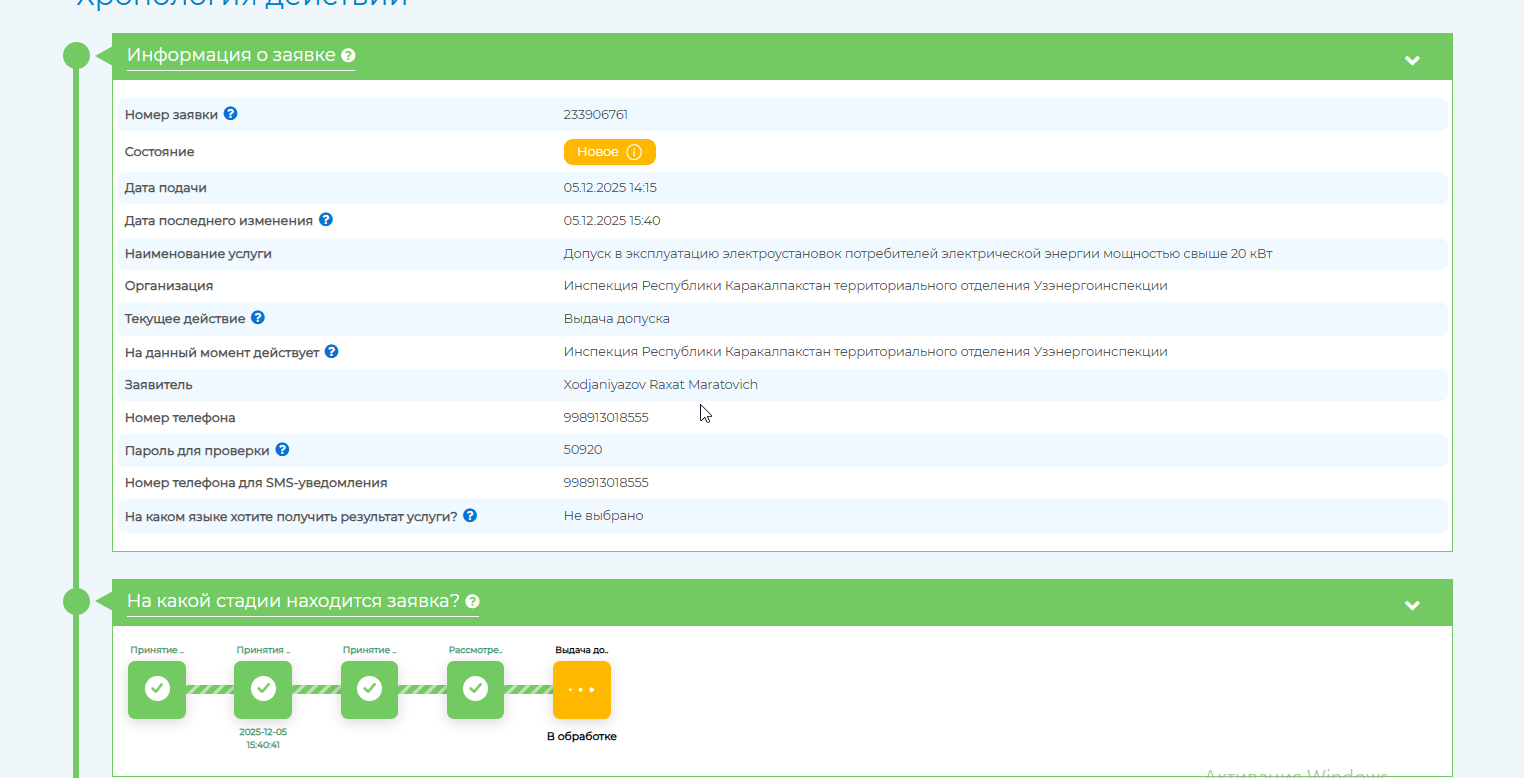The width and height of the screenshot is (1524, 778).
Task: Select the "Выдача допуска" current action value
Action: pyautogui.click(x=617, y=319)
